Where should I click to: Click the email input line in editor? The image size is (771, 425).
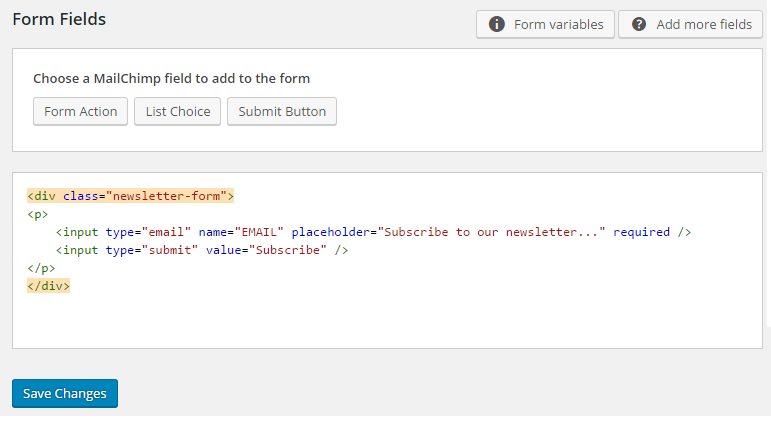(x=374, y=232)
